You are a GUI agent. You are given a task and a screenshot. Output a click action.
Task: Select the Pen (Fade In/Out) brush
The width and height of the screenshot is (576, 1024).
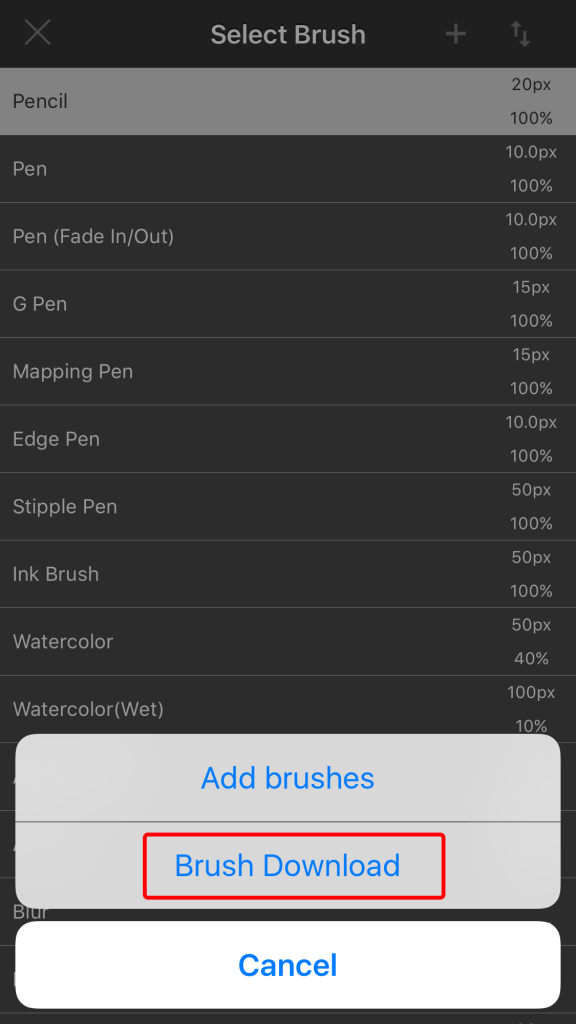pyautogui.click(x=288, y=236)
